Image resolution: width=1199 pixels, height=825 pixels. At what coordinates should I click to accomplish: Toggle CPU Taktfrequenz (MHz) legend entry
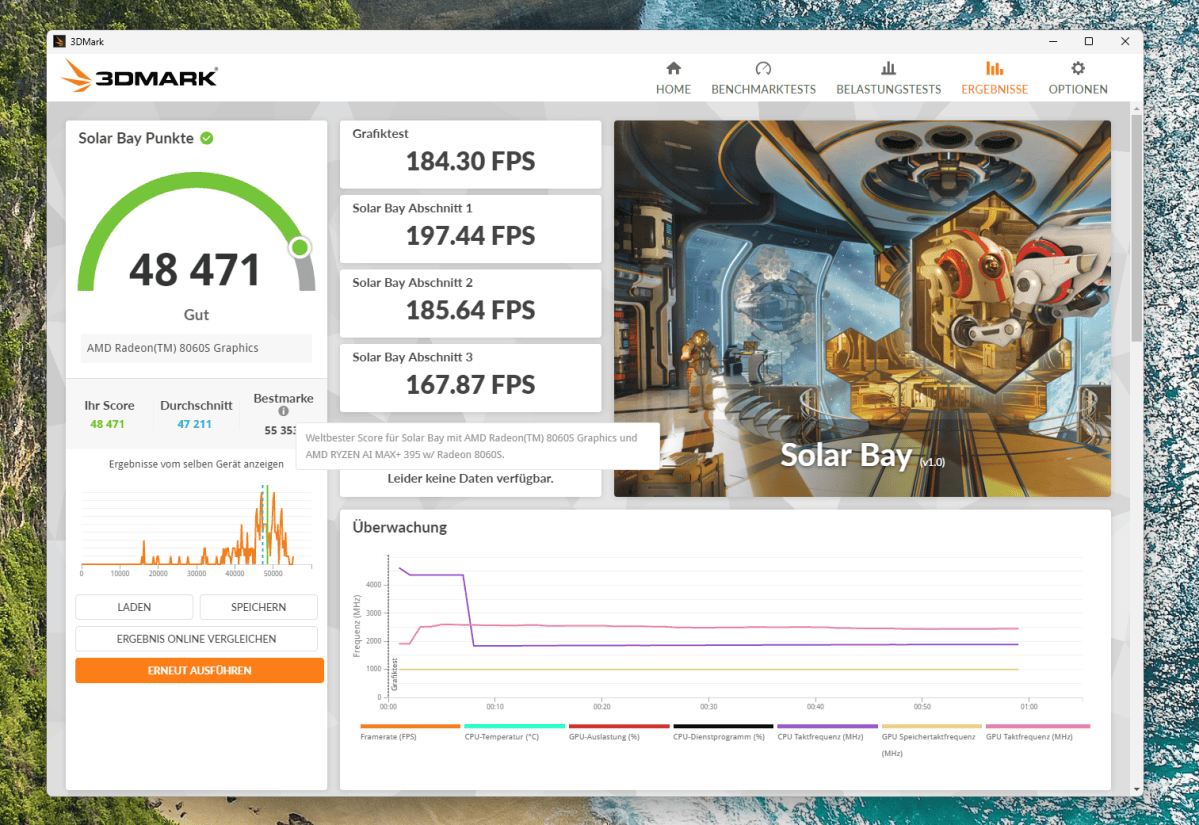(827, 732)
